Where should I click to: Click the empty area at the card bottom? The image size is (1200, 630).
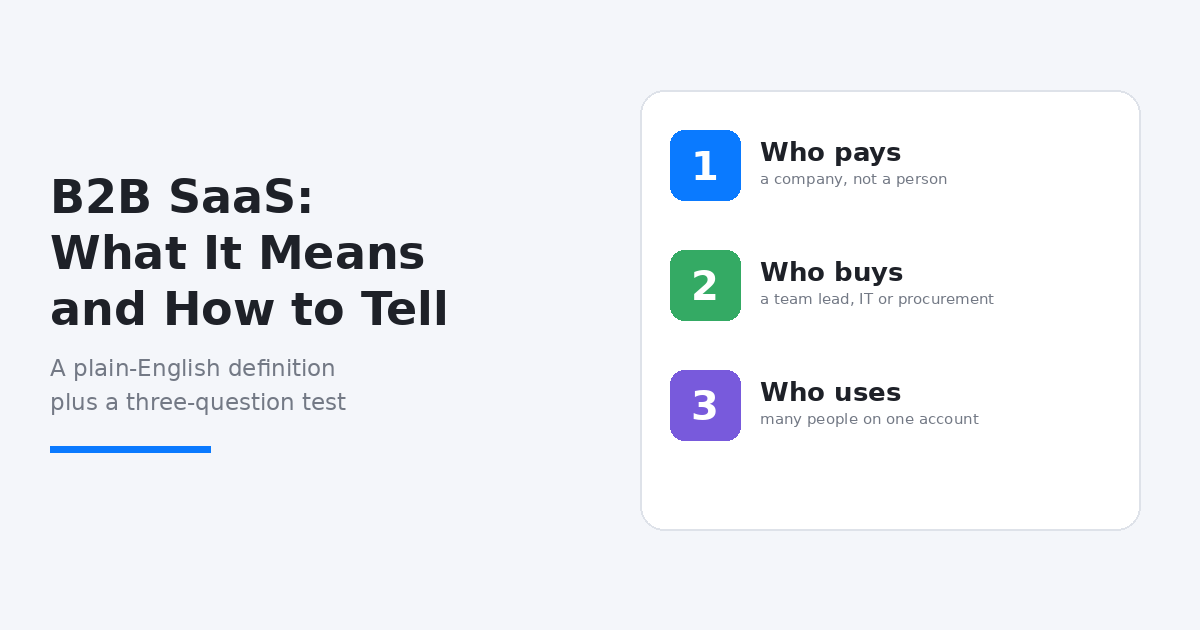click(890, 487)
